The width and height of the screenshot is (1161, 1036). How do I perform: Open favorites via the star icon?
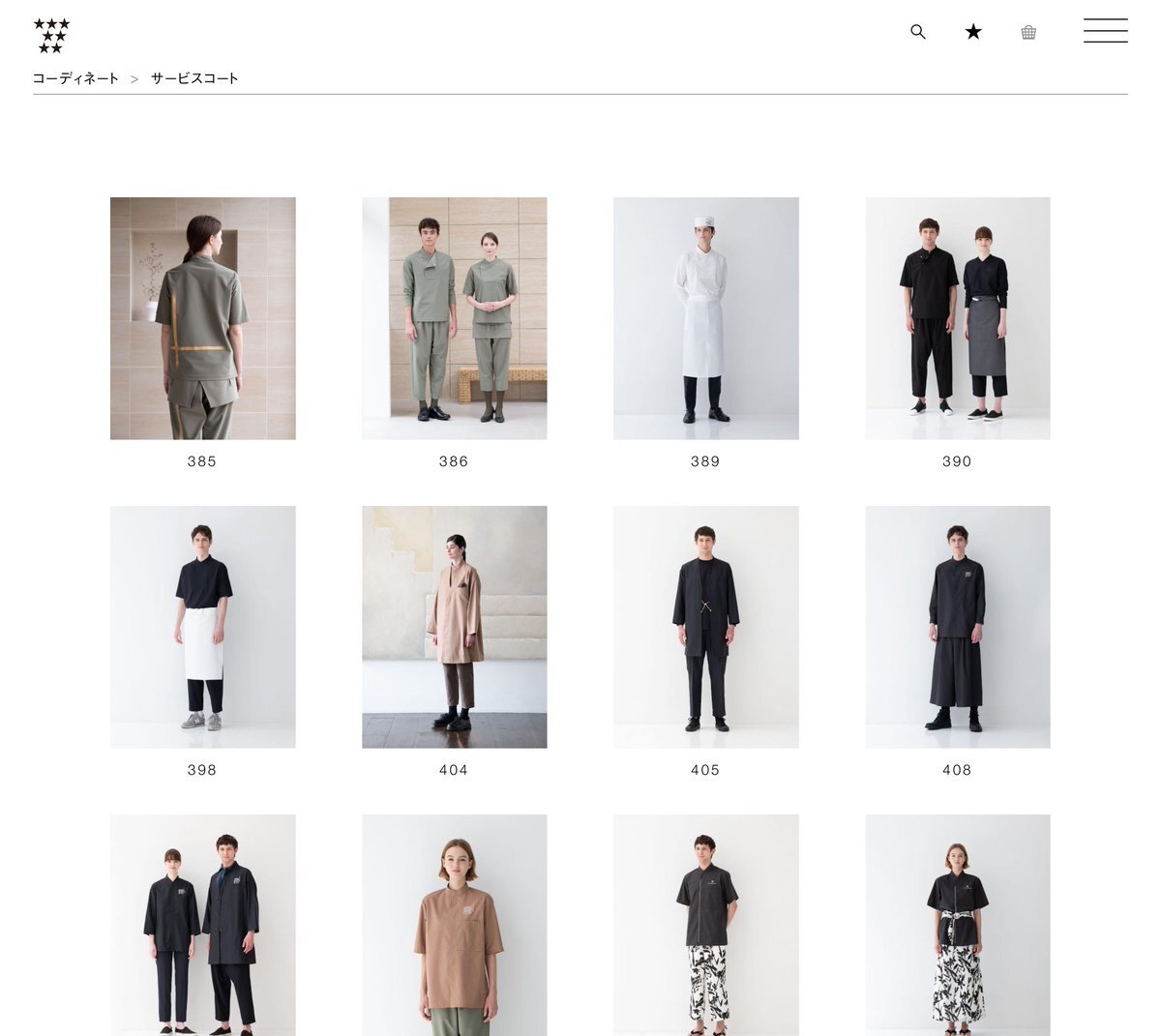[x=973, y=32]
